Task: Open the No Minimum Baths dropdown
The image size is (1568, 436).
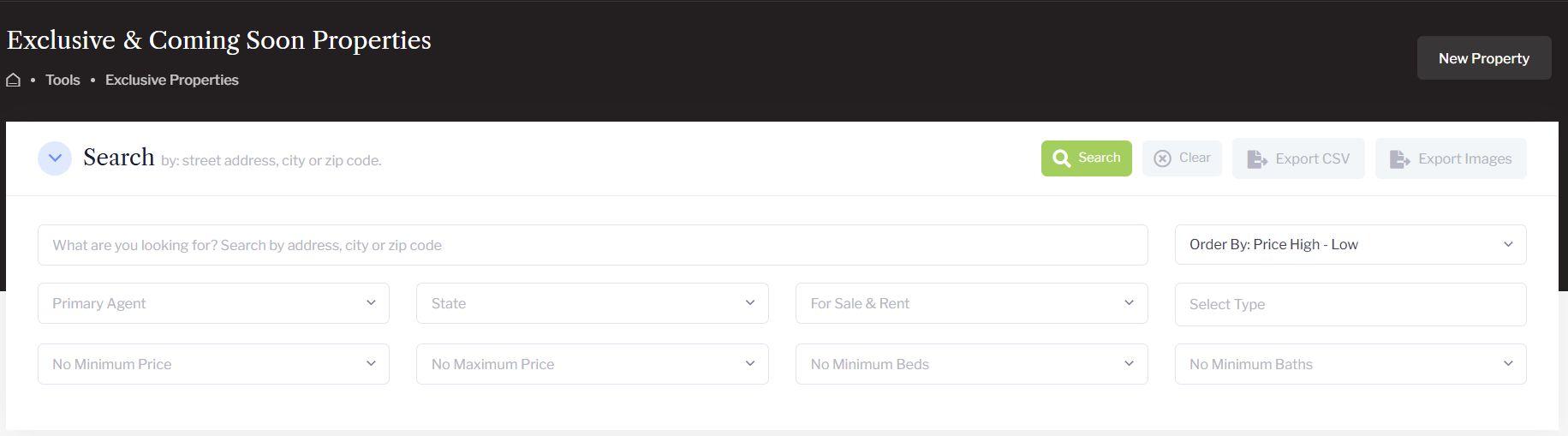Action: click(1350, 364)
